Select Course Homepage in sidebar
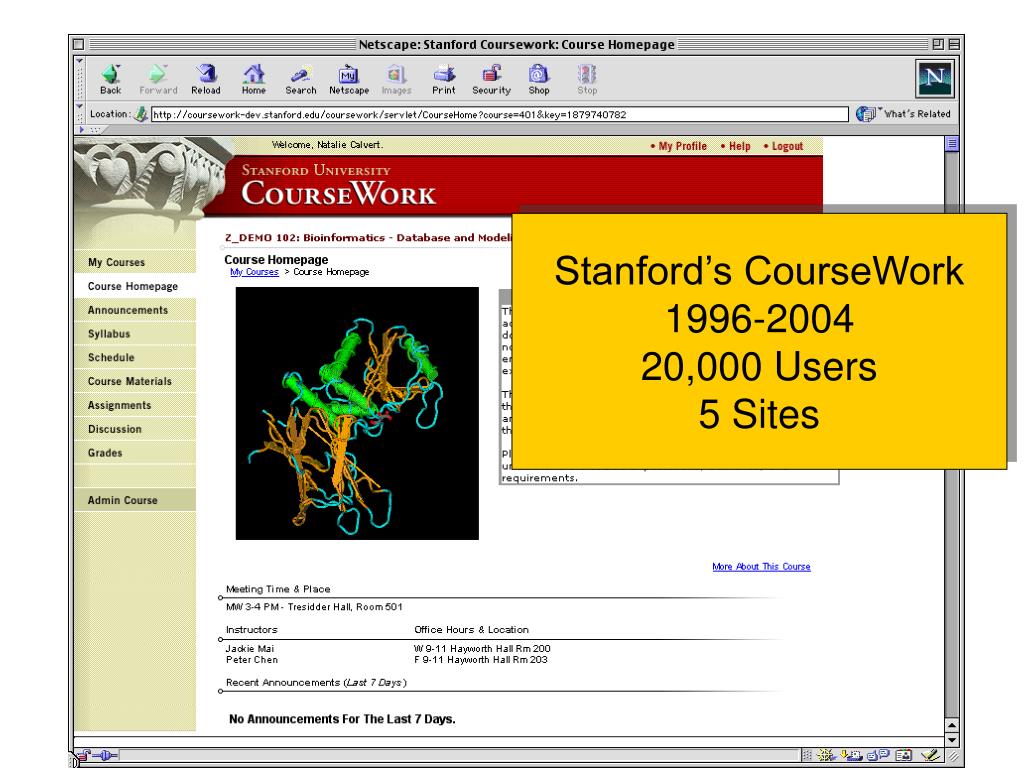 tap(135, 286)
